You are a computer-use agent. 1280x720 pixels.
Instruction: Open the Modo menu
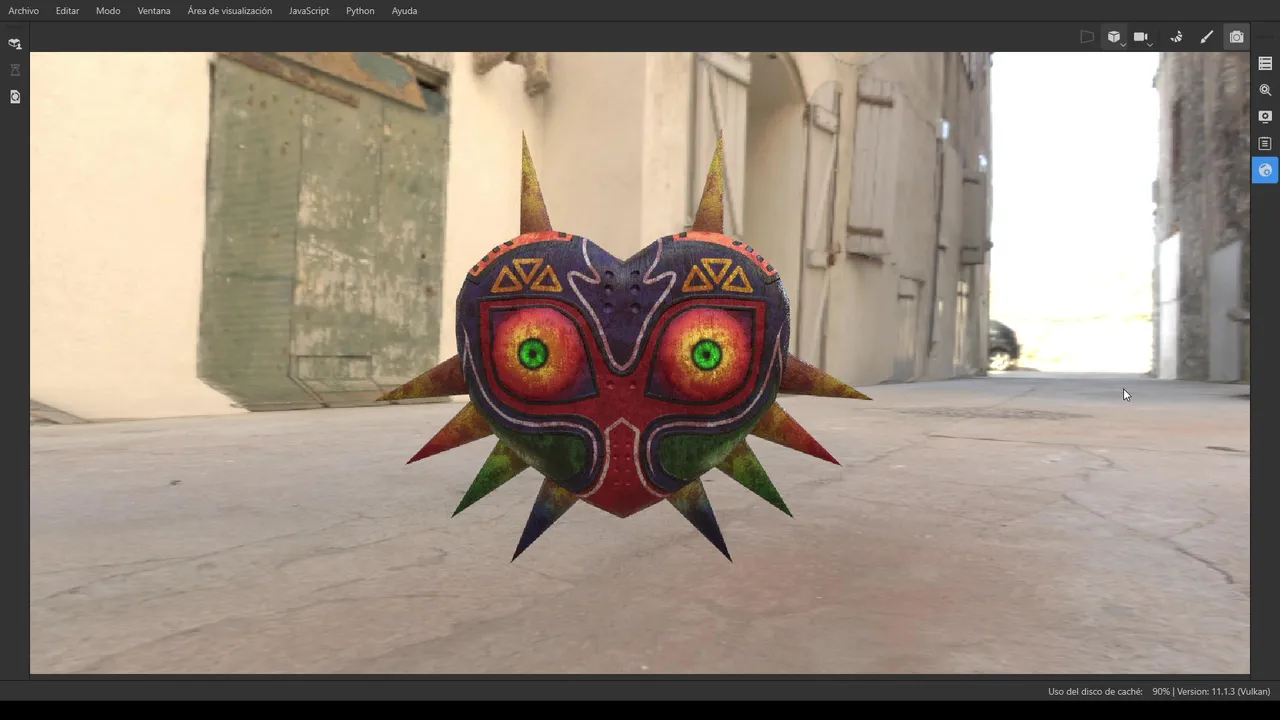(108, 11)
